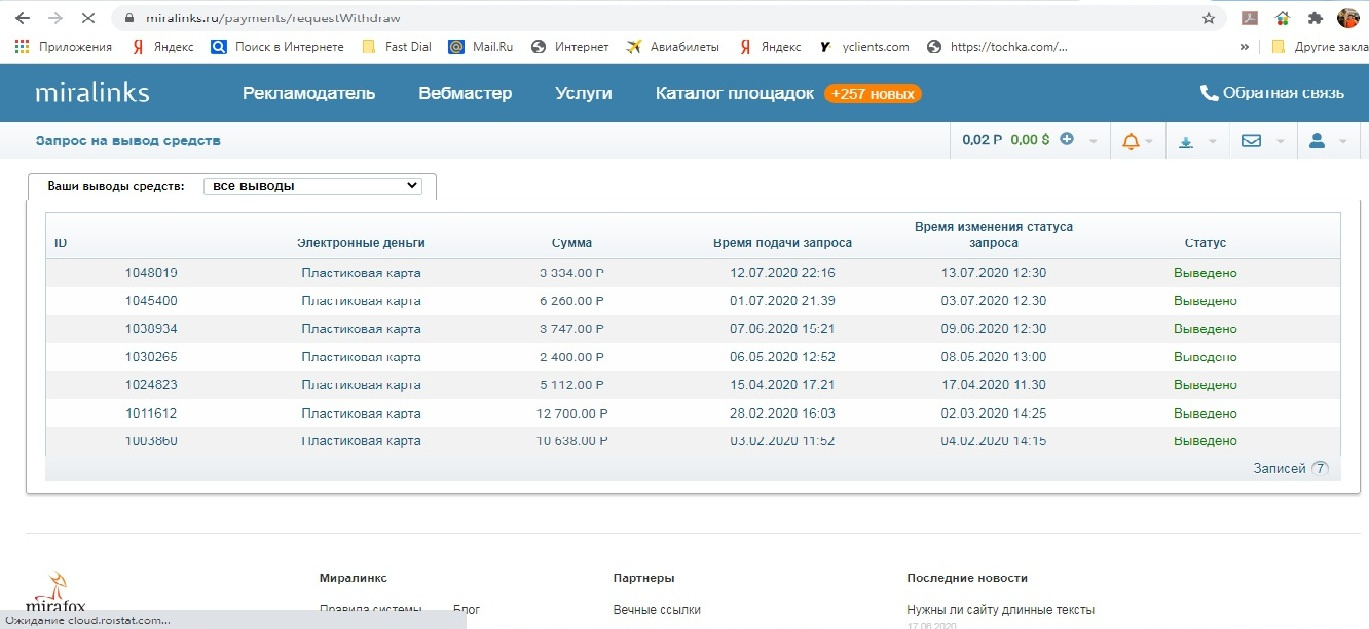The image size is (1369, 629).
Task: Click the orange notifications bell icon
Action: coord(1131,141)
